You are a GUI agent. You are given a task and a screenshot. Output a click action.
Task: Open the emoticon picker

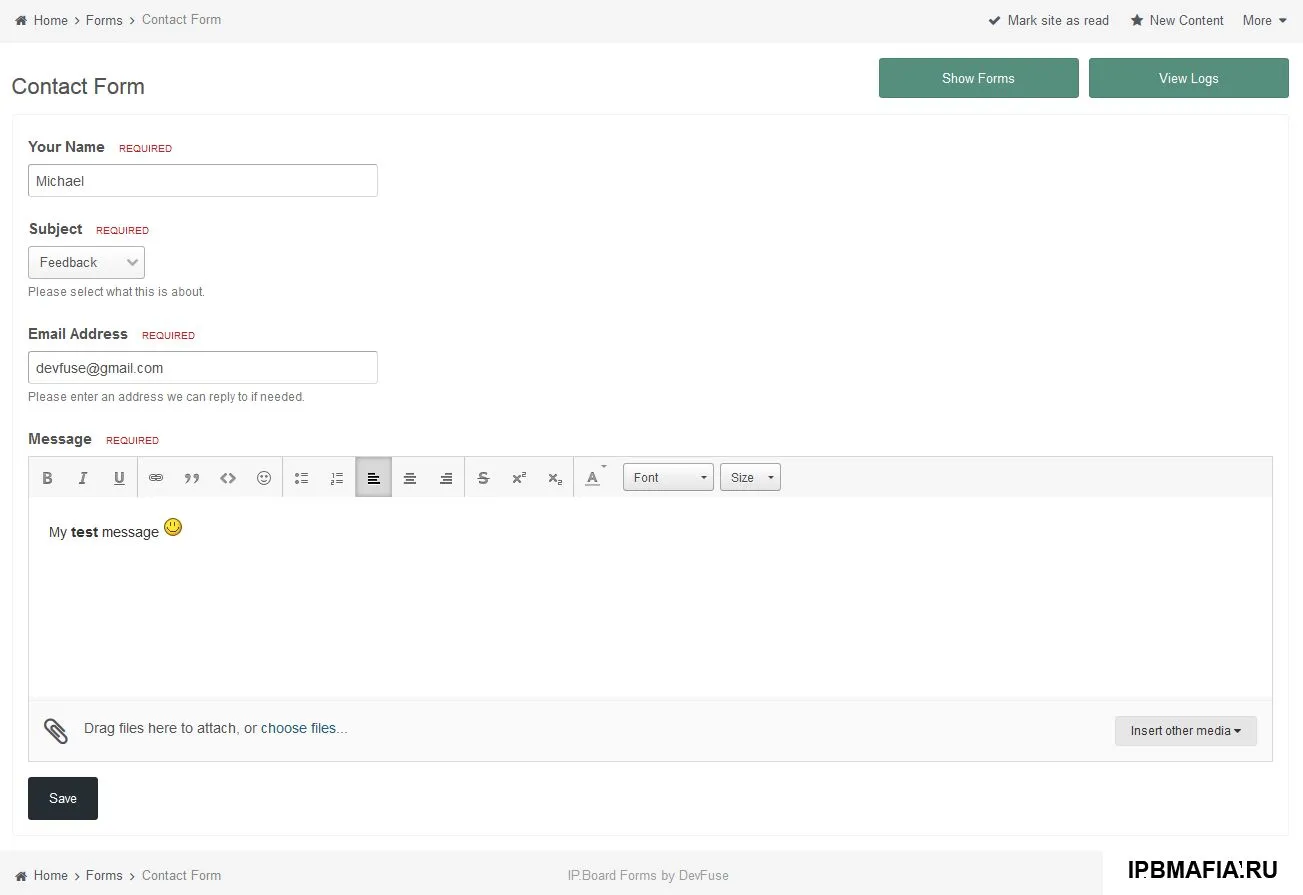click(264, 478)
